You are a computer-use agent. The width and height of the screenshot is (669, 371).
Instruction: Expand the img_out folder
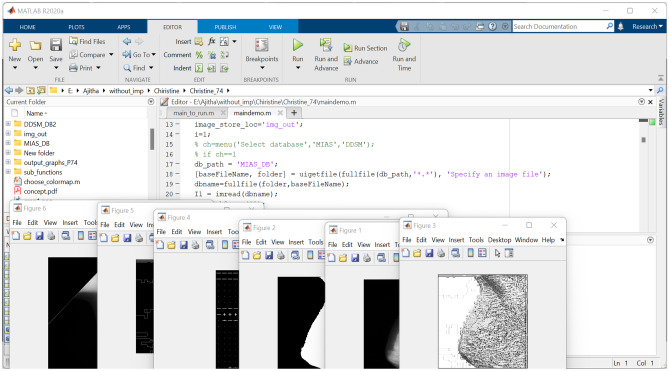(x=8, y=133)
